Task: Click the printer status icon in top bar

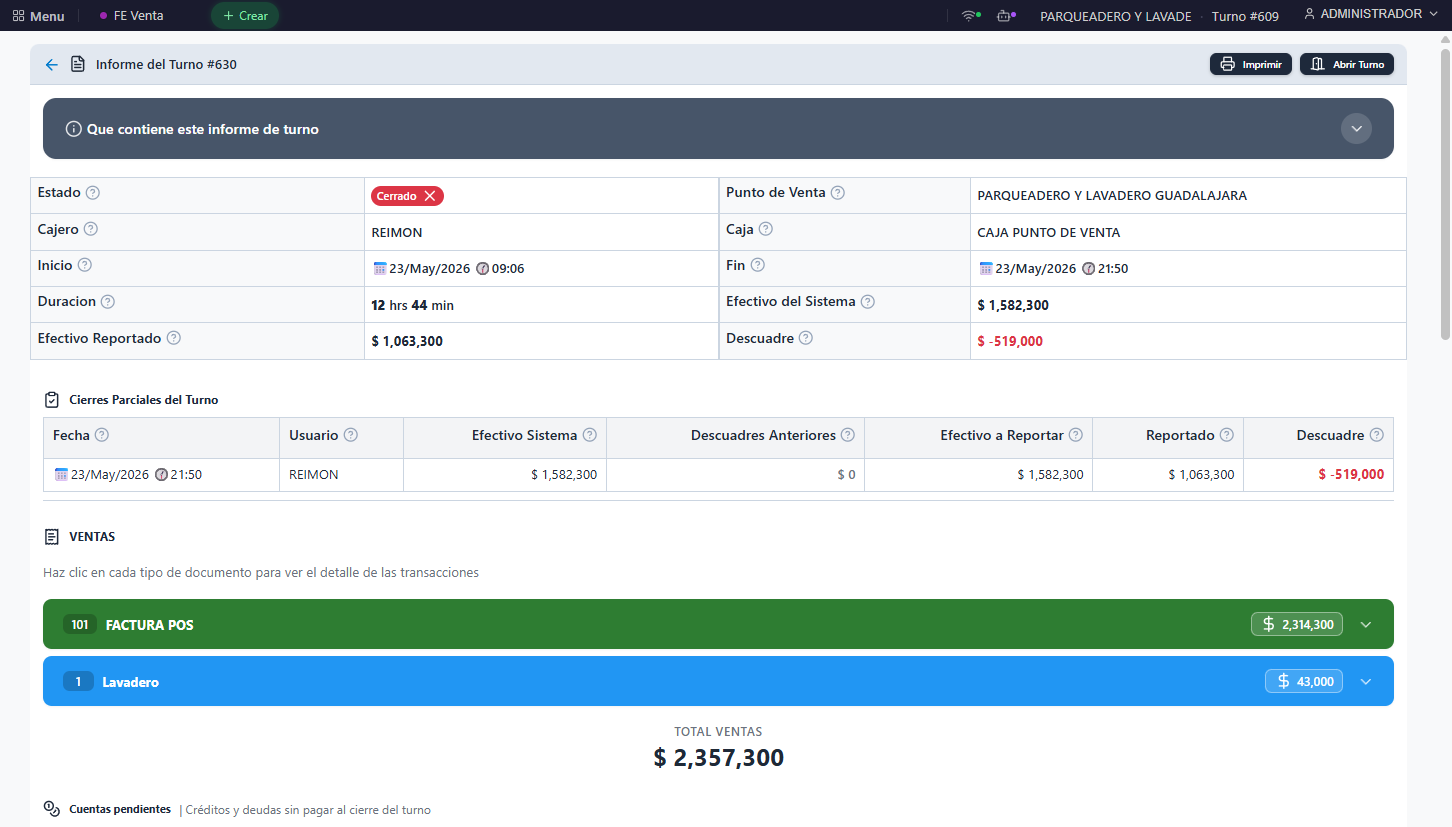Action: pos(1005,15)
